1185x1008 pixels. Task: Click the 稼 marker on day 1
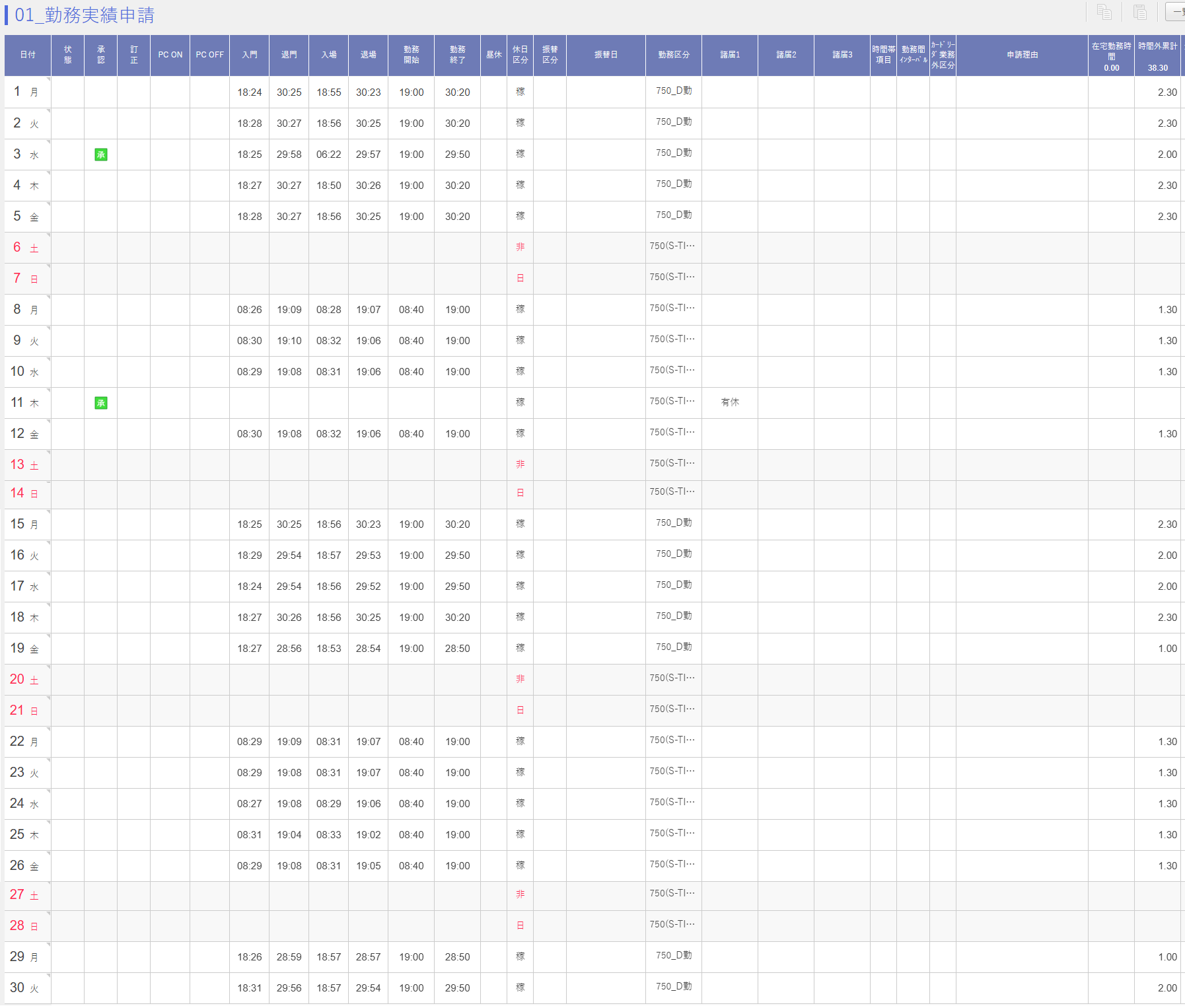pyautogui.click(x=520, y=92)
